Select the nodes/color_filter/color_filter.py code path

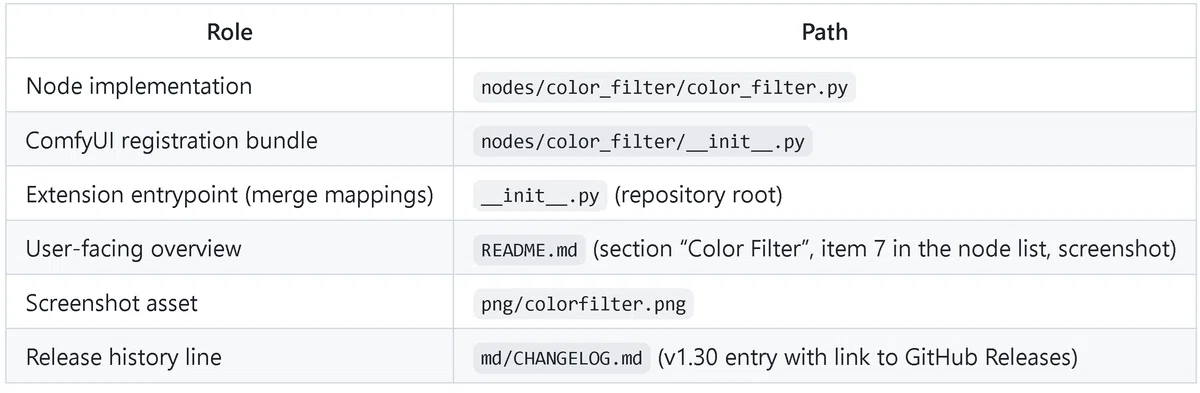coord(664,87)
